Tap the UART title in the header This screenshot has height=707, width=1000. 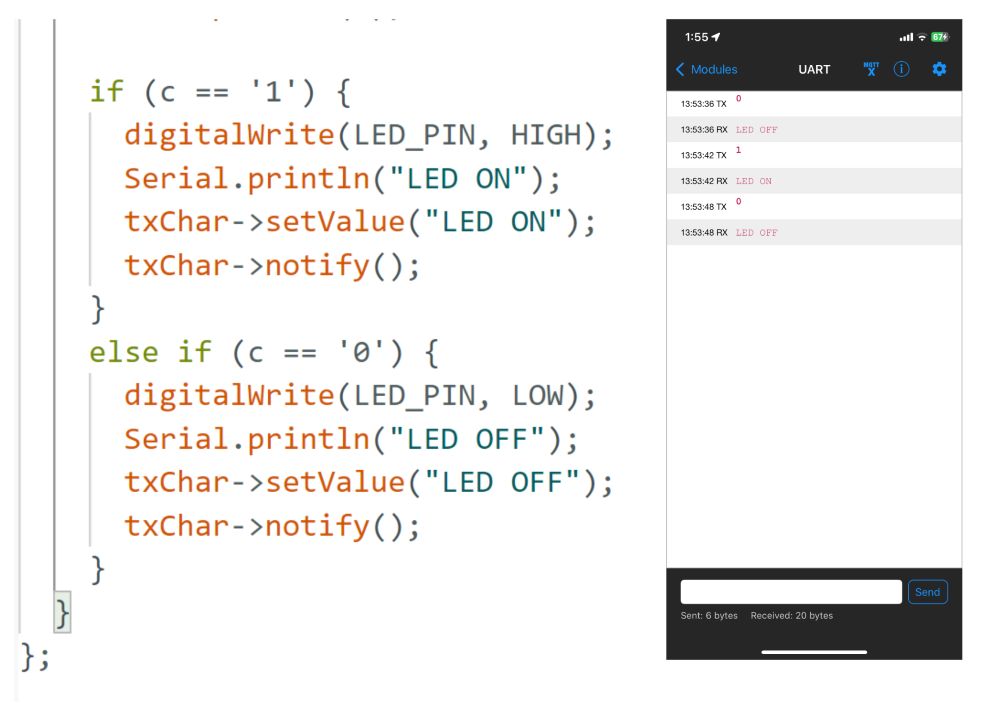coord(814,69)
